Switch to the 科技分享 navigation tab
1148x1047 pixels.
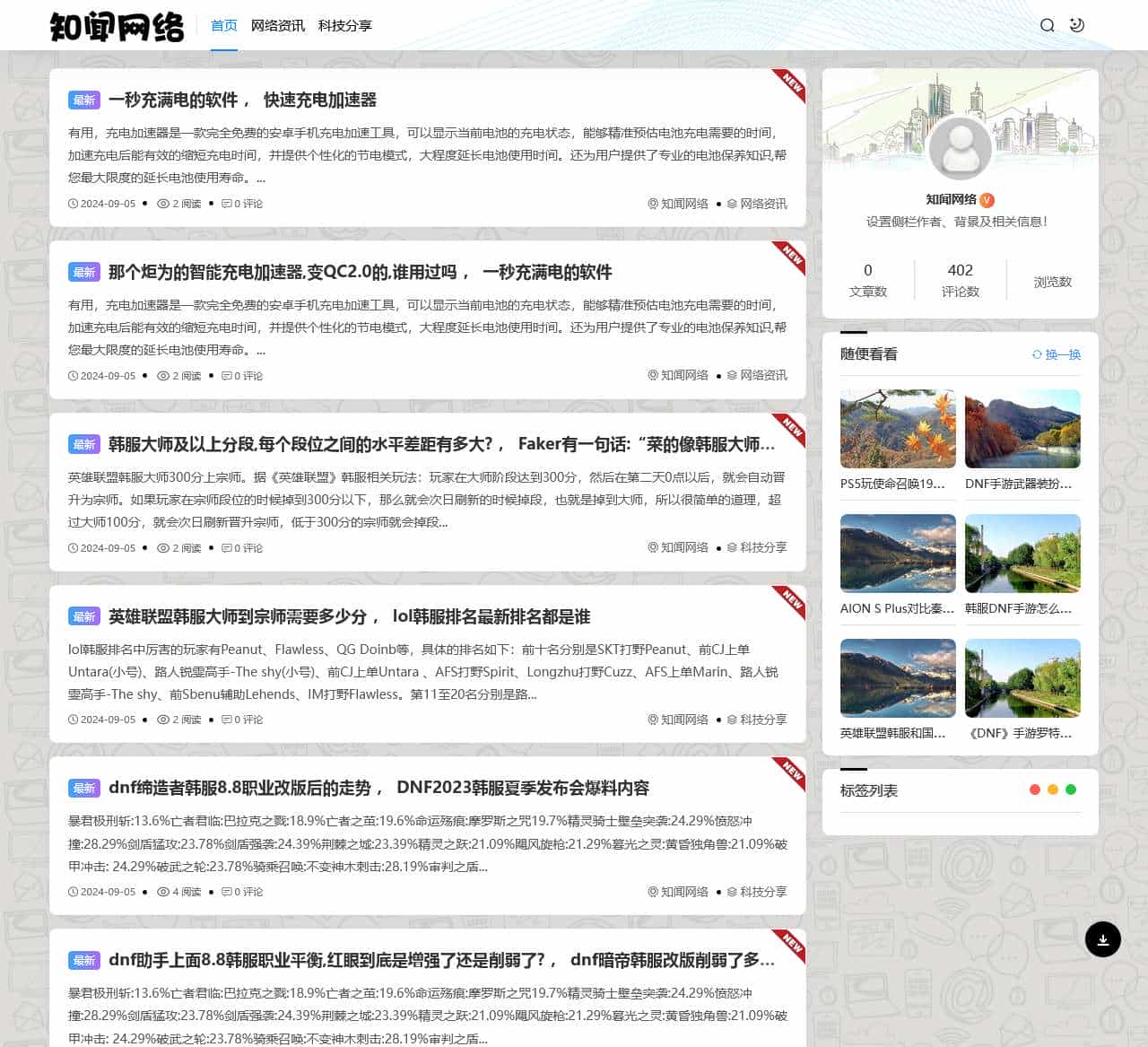344,26
